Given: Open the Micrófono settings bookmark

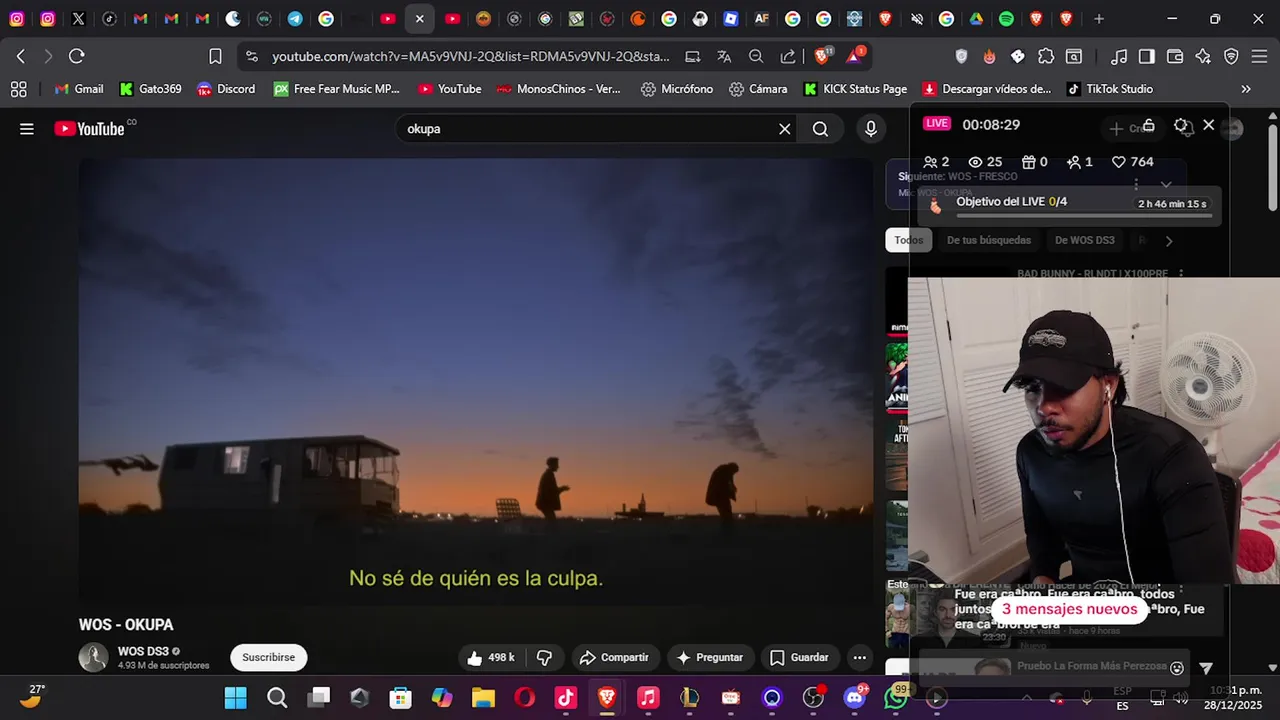Looking at the screenshot, I should coord(677,89).
